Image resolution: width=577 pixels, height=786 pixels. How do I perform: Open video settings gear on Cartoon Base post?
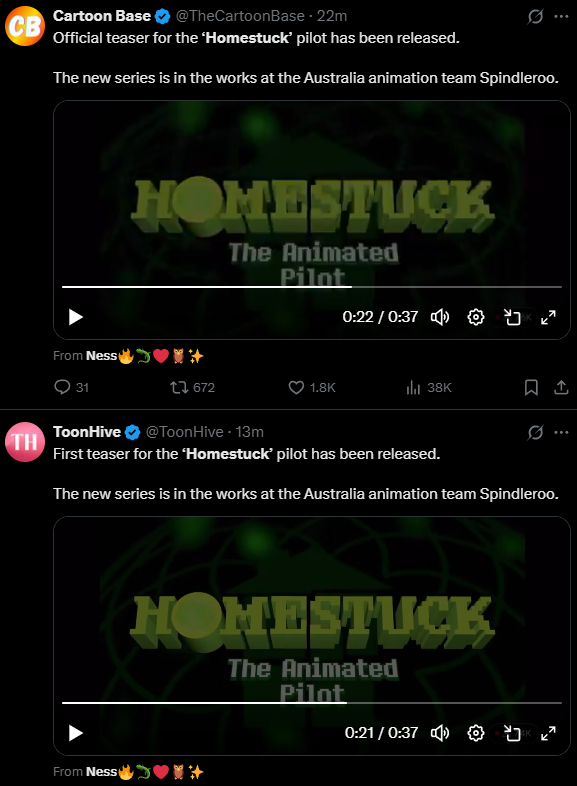click(476, 317)
